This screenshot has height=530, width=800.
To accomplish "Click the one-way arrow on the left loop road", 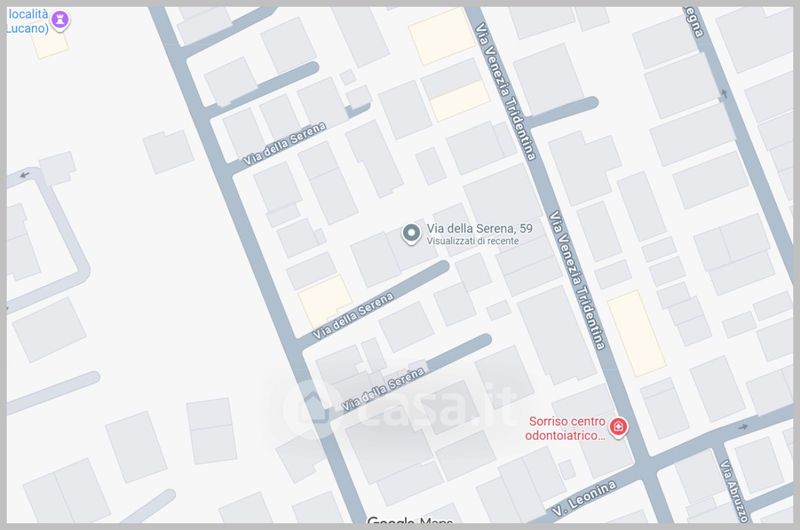I will [24, 175].
